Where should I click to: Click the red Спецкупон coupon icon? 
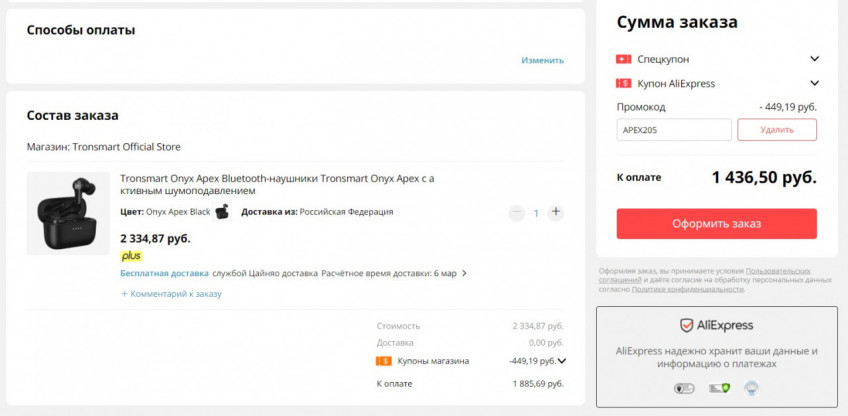point(624,59)
